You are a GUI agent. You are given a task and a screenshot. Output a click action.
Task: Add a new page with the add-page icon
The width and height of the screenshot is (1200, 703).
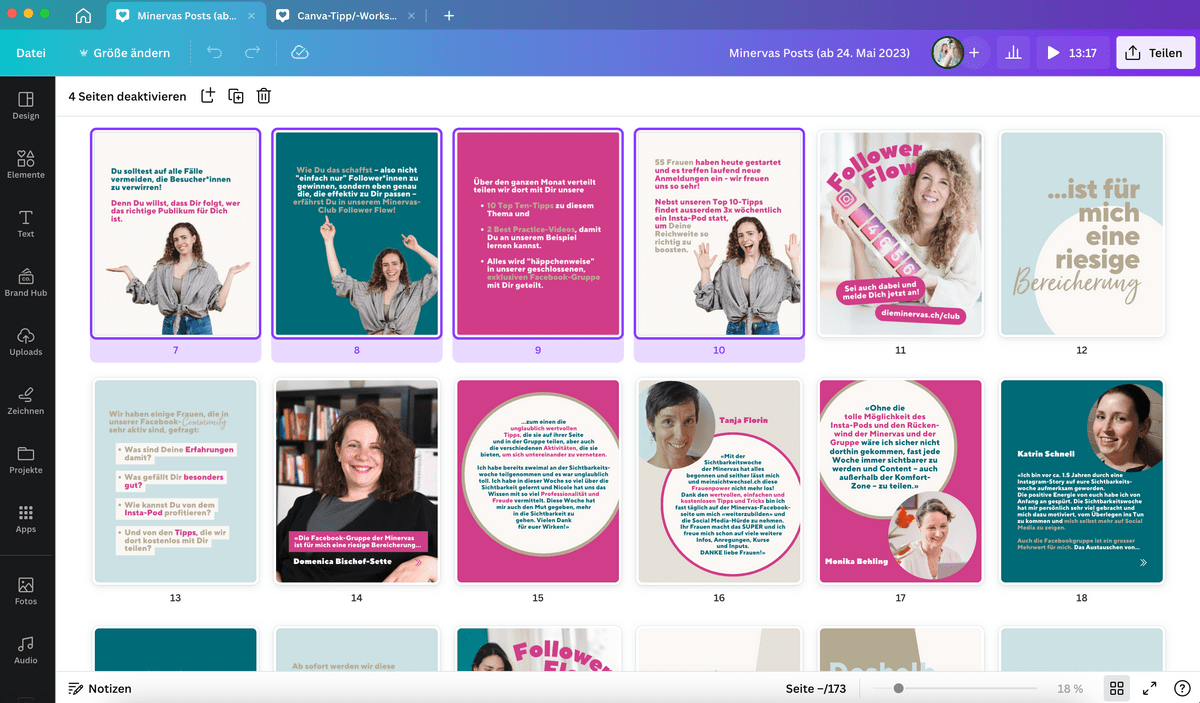pos(208,96)
